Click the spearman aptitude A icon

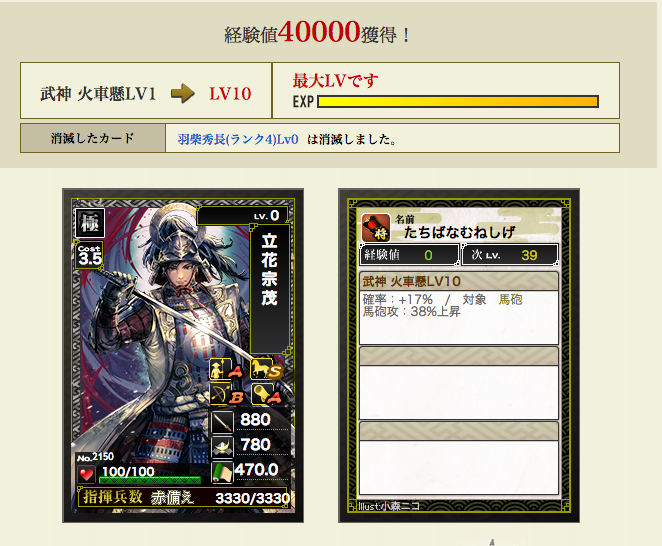pos(226,370)
